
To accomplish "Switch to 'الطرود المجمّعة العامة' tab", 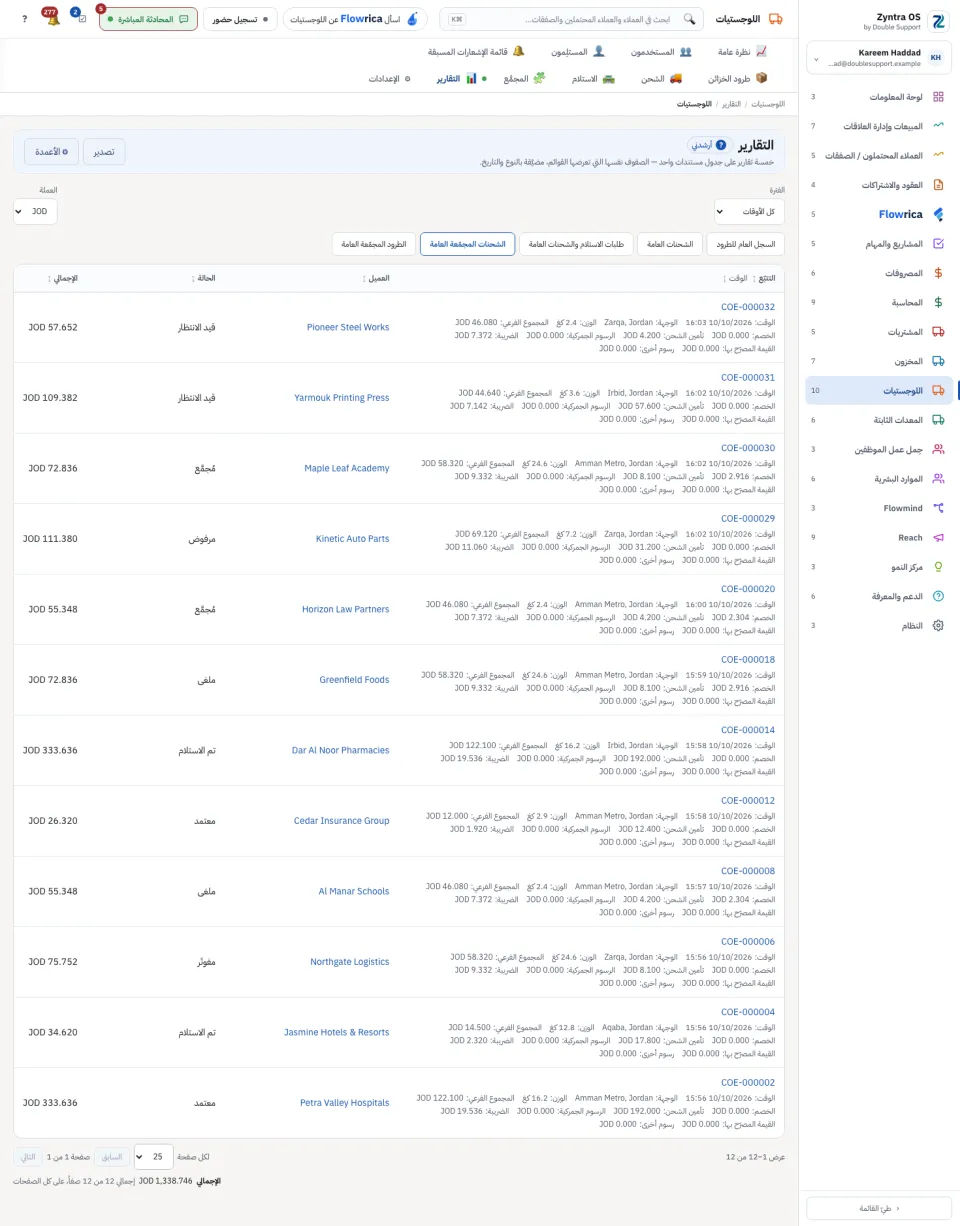I will (373, 244).
